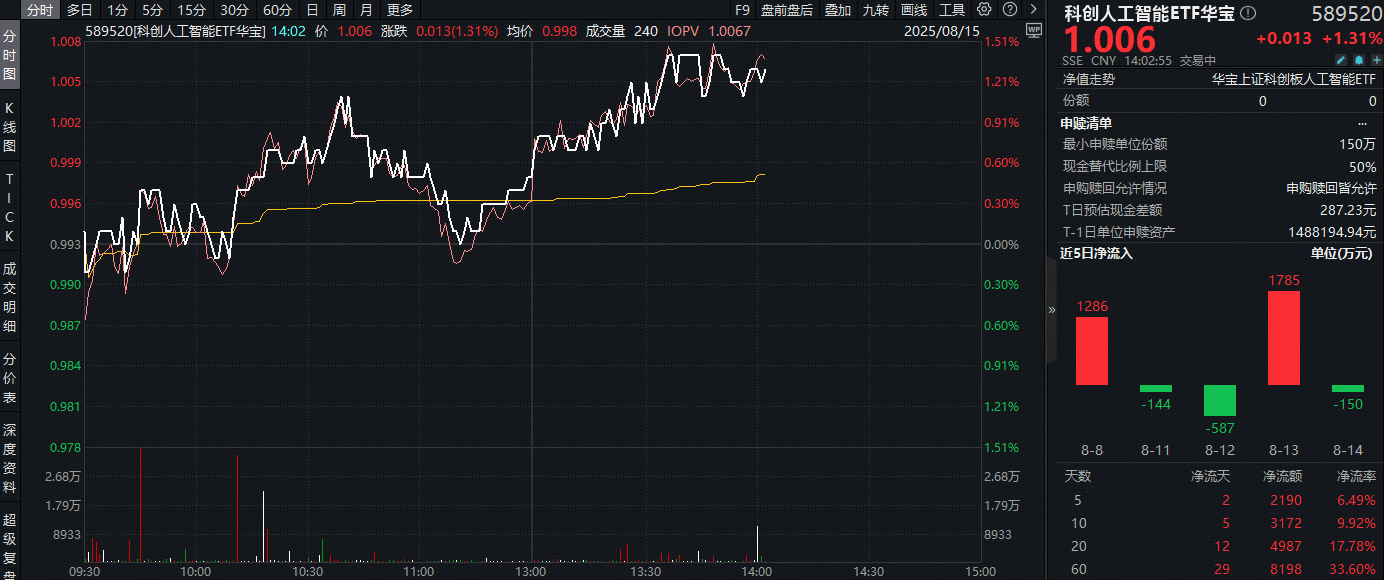
Task: Collapse right panel with double-arrow handle
Action: 1051,310
